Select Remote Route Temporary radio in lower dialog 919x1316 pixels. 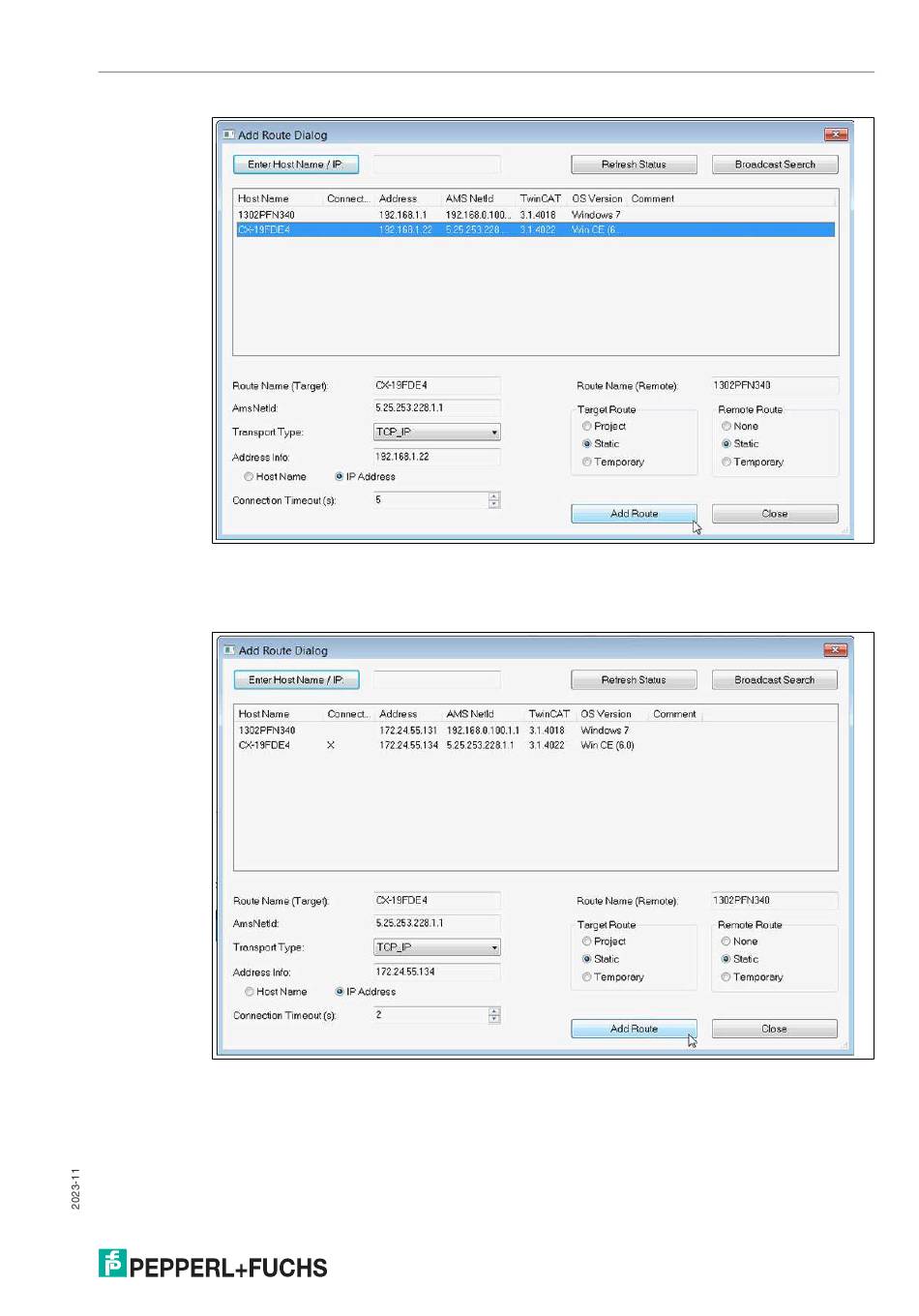point(726,977)
